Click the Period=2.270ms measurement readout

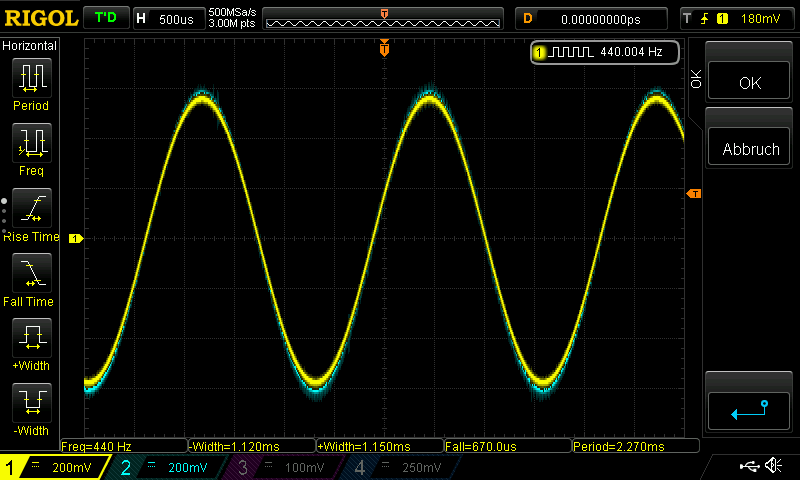tap(636, 446)
